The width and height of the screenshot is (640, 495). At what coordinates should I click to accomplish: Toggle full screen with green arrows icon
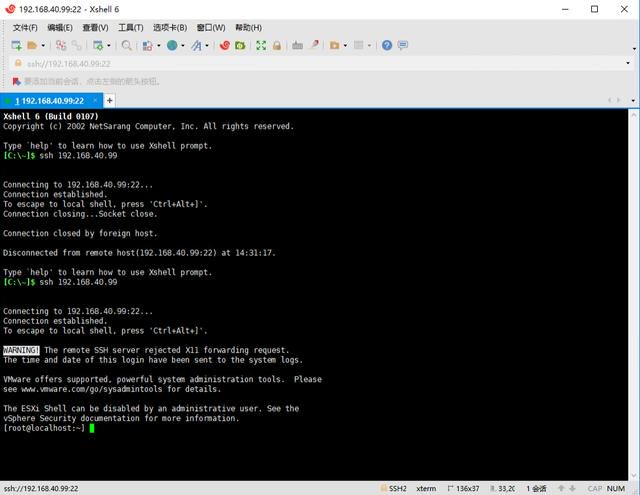[x=261, y=45]
